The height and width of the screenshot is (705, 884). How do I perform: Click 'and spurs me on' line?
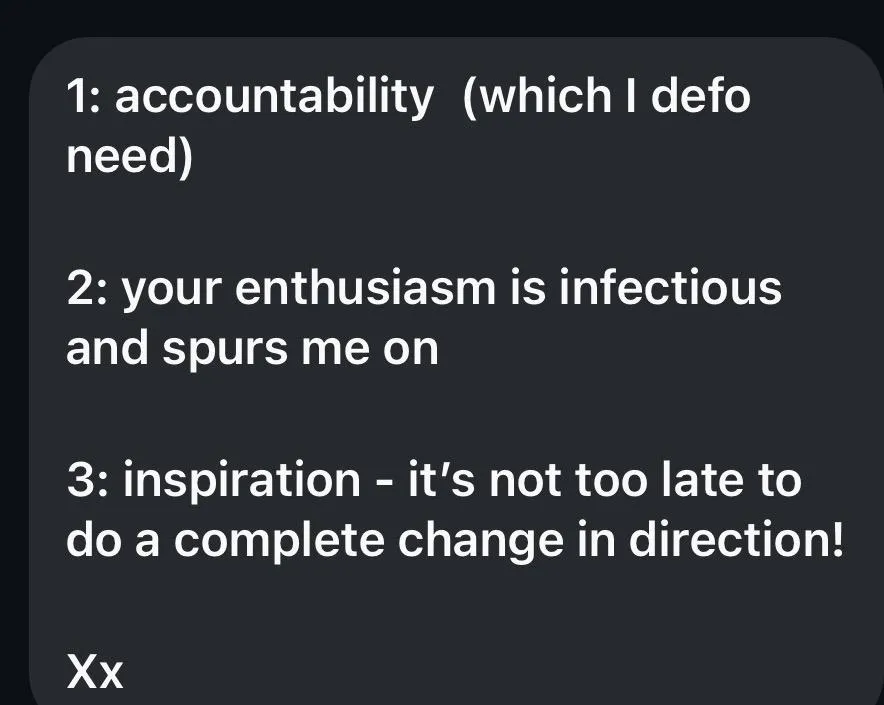point(252,349)
